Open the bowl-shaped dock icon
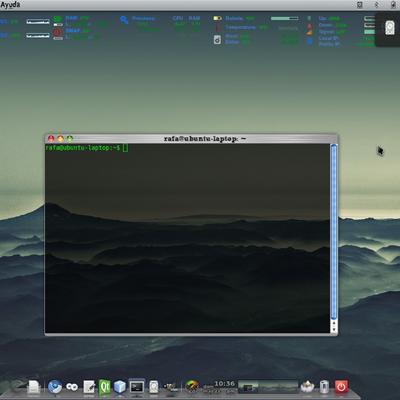The image size is (400, 400). tap(307, 387)
